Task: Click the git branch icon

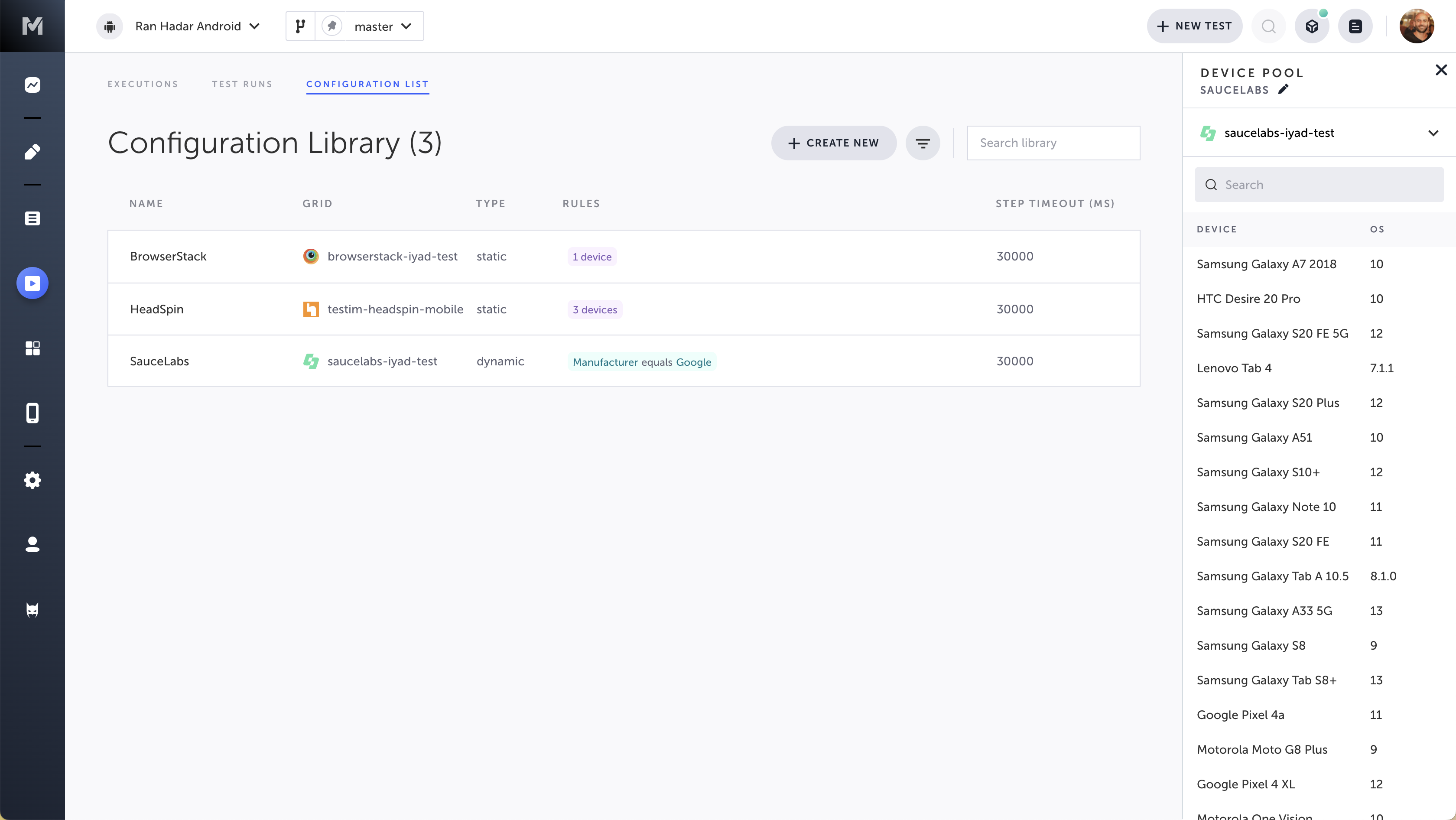Action: (300, 26)
